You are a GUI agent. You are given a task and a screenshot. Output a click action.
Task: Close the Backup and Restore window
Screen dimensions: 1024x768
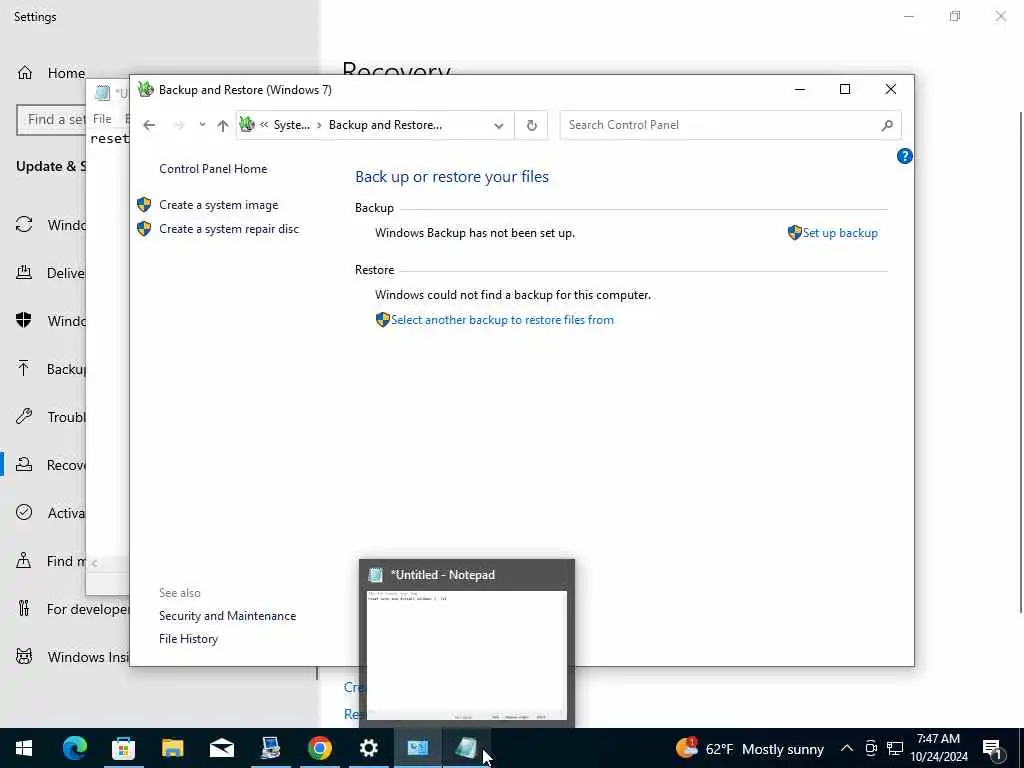pyautogui.click(x=890, y=89)
